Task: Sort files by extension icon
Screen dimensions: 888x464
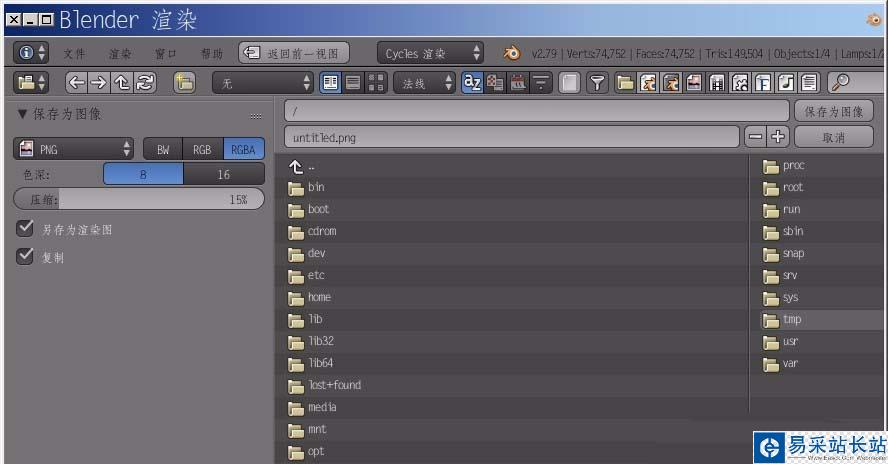Action: click(x=495, y=83)
